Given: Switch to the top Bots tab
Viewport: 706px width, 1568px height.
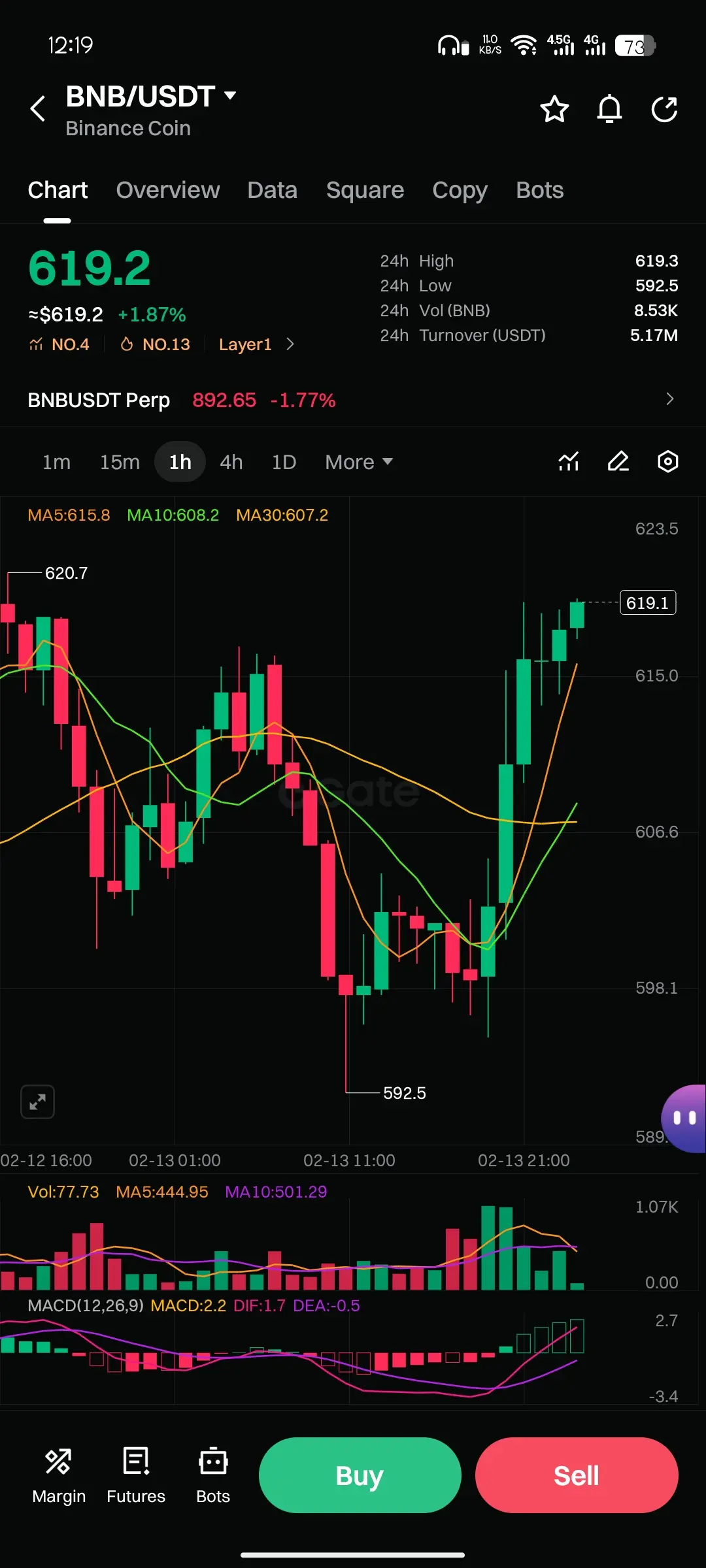Looking at the screenshot, I should 539,190.
